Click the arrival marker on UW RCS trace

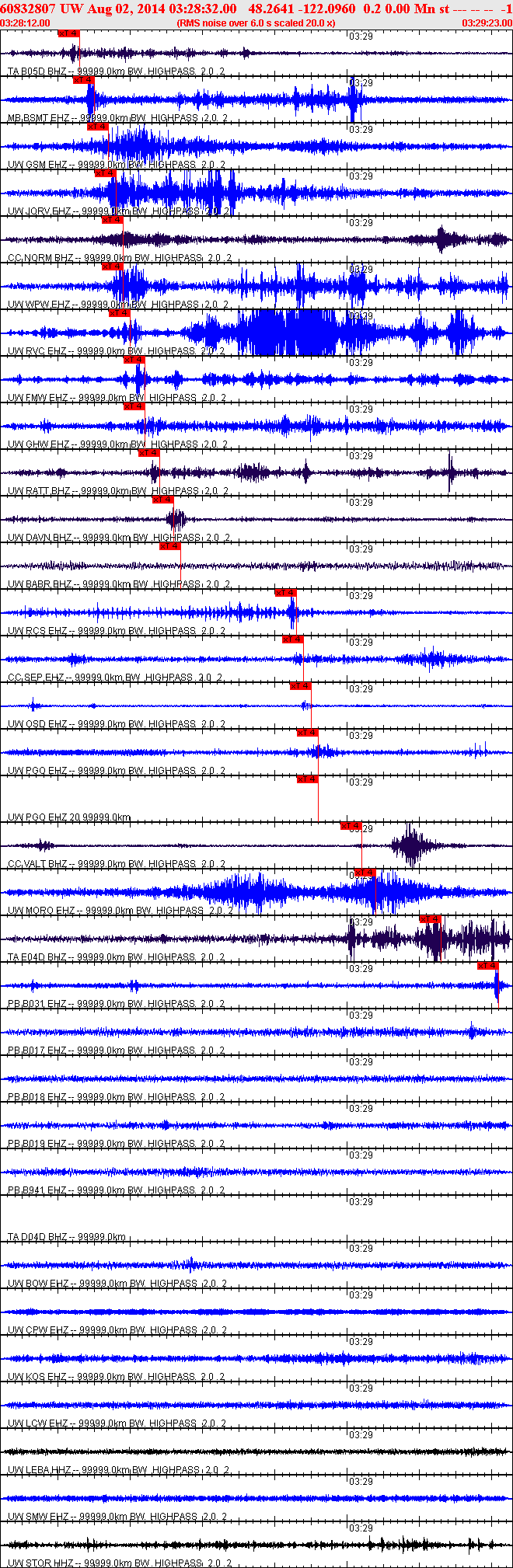(286, 593)
